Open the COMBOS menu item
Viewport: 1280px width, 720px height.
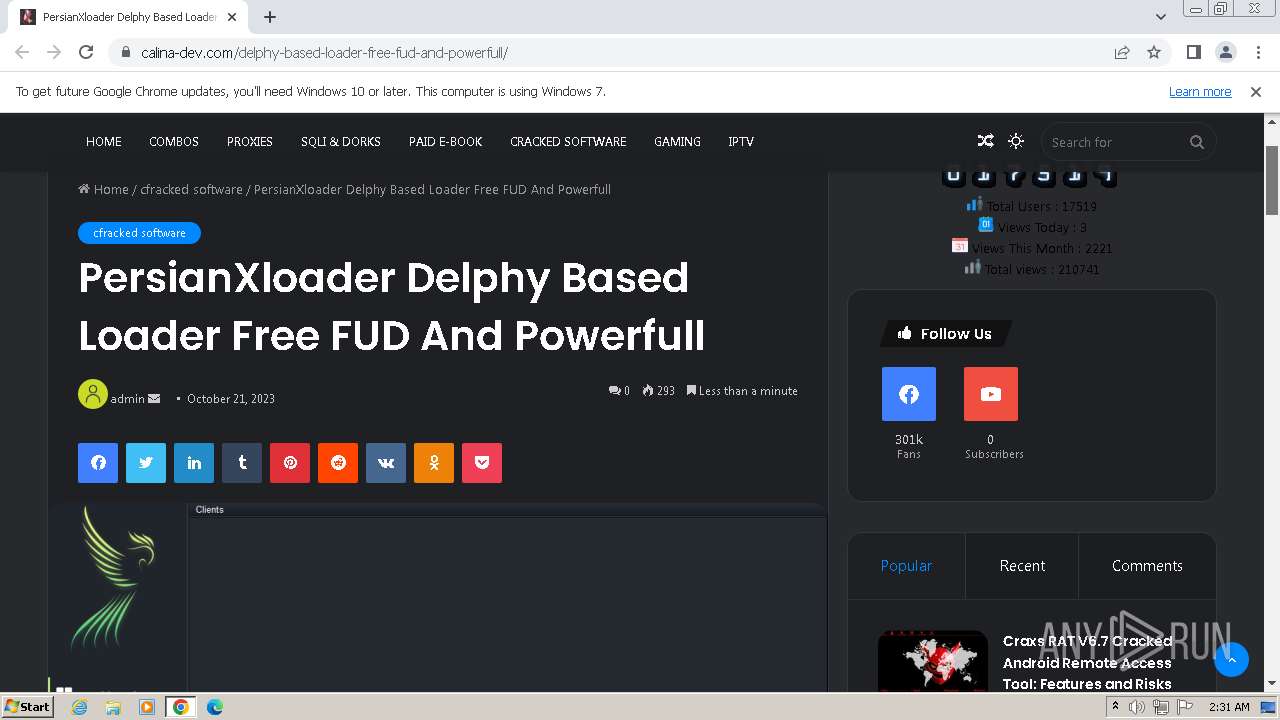click(x=174, y=142)
